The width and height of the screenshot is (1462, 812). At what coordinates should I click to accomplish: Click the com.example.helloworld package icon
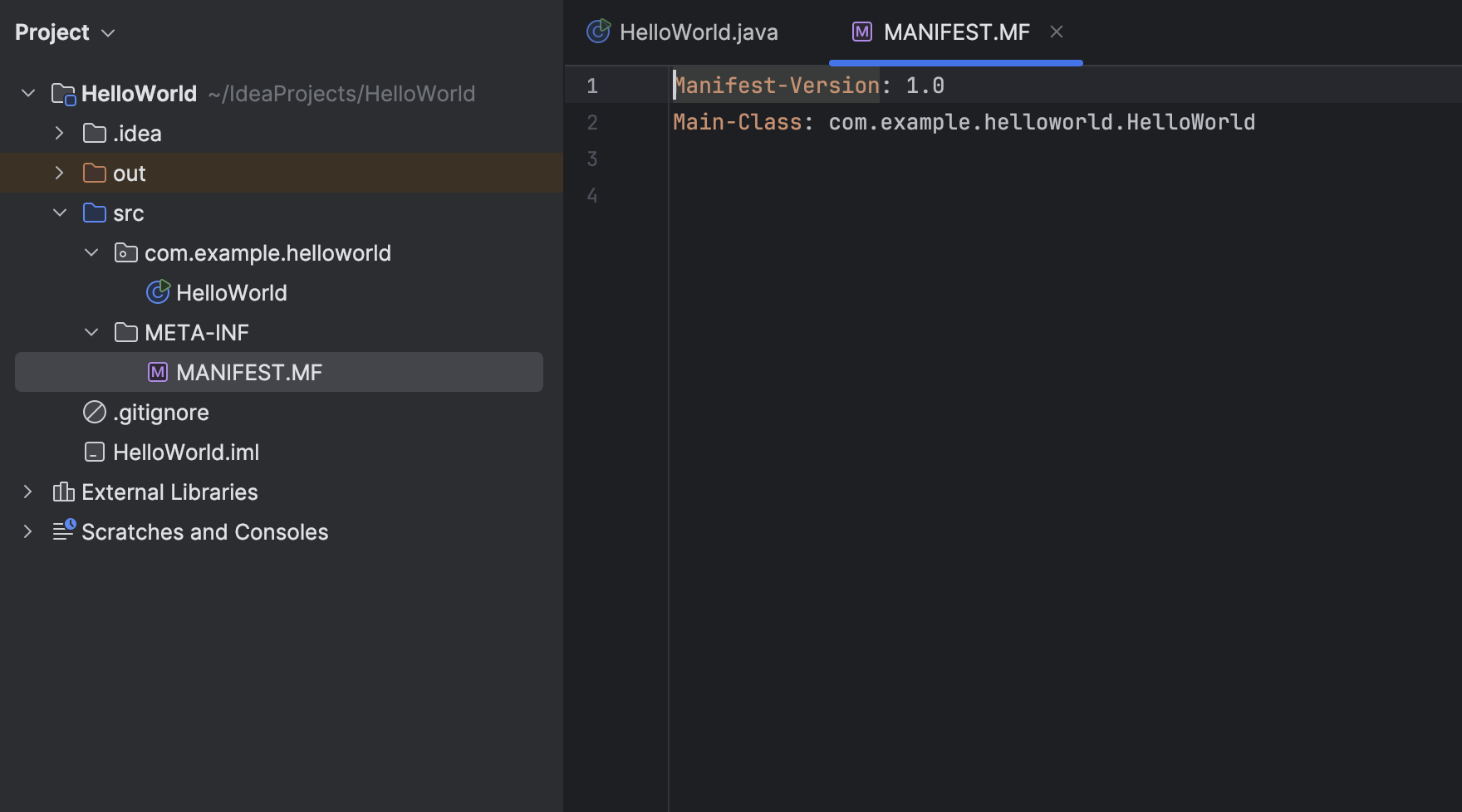[x=126, y=252]
